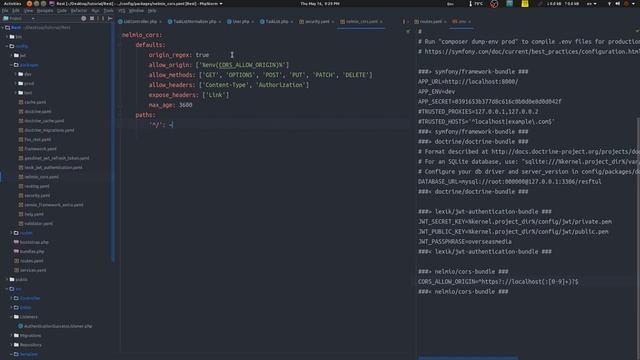The image size is (640, 360).
Task: Switch to the TaskList.php editor tab
Action: [276, 22]
